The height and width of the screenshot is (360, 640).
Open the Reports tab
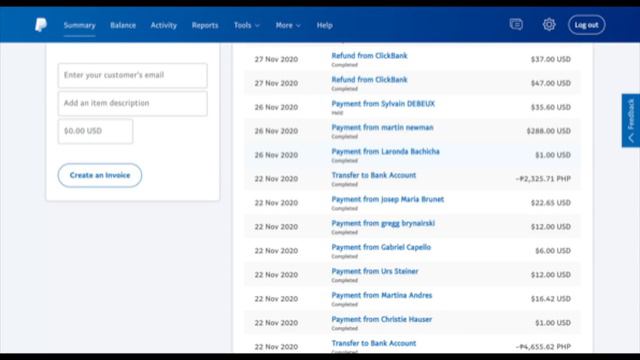[205, 25]
